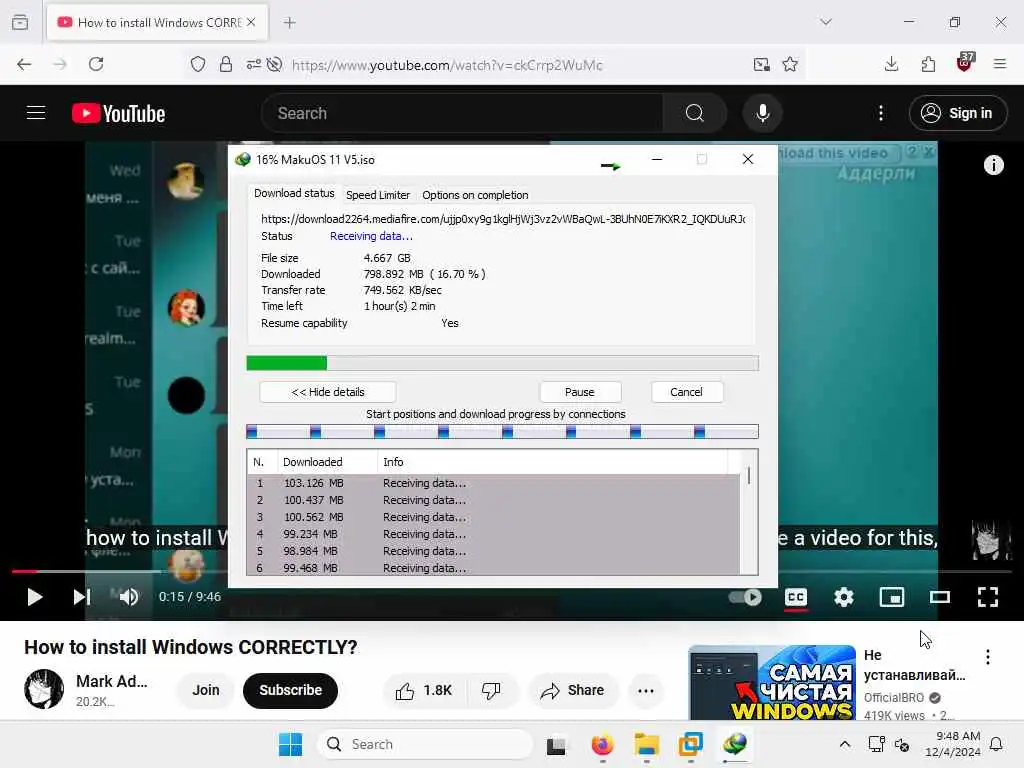The width and height of the screenshot is (1024, 768).
Task: Enable the miniplayer mode
Action: pos(891,597)
